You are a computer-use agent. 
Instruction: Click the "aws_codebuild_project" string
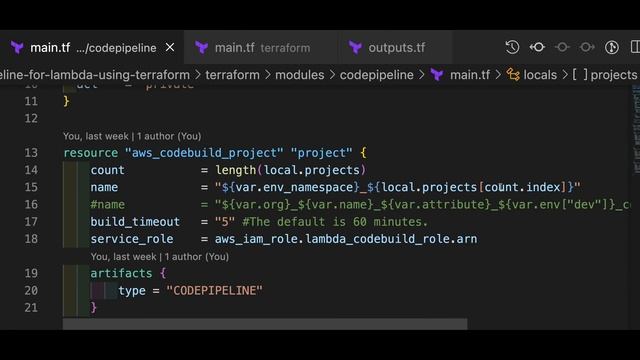click(204, 153)
